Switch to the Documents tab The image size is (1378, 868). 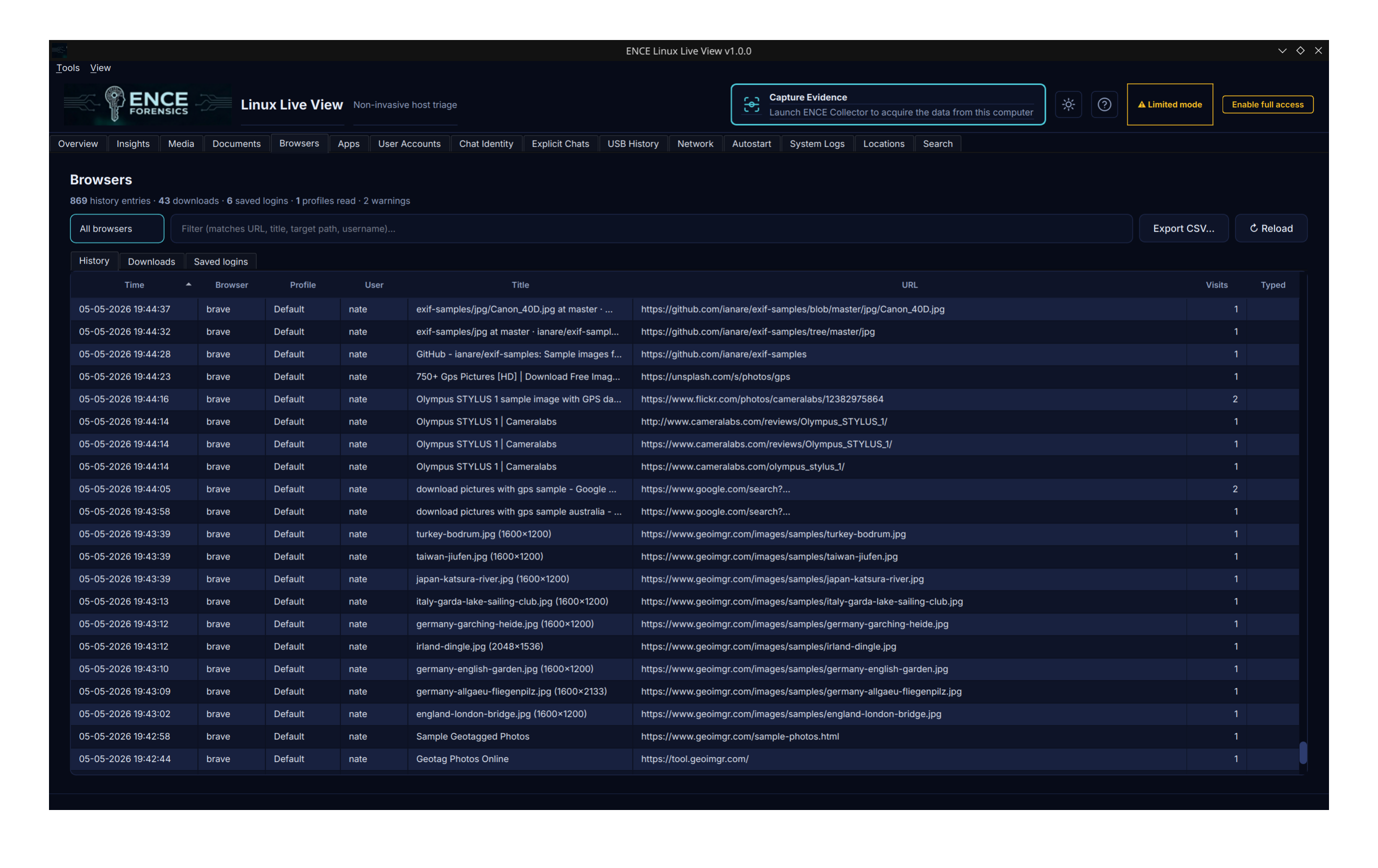tap(236, 143)
